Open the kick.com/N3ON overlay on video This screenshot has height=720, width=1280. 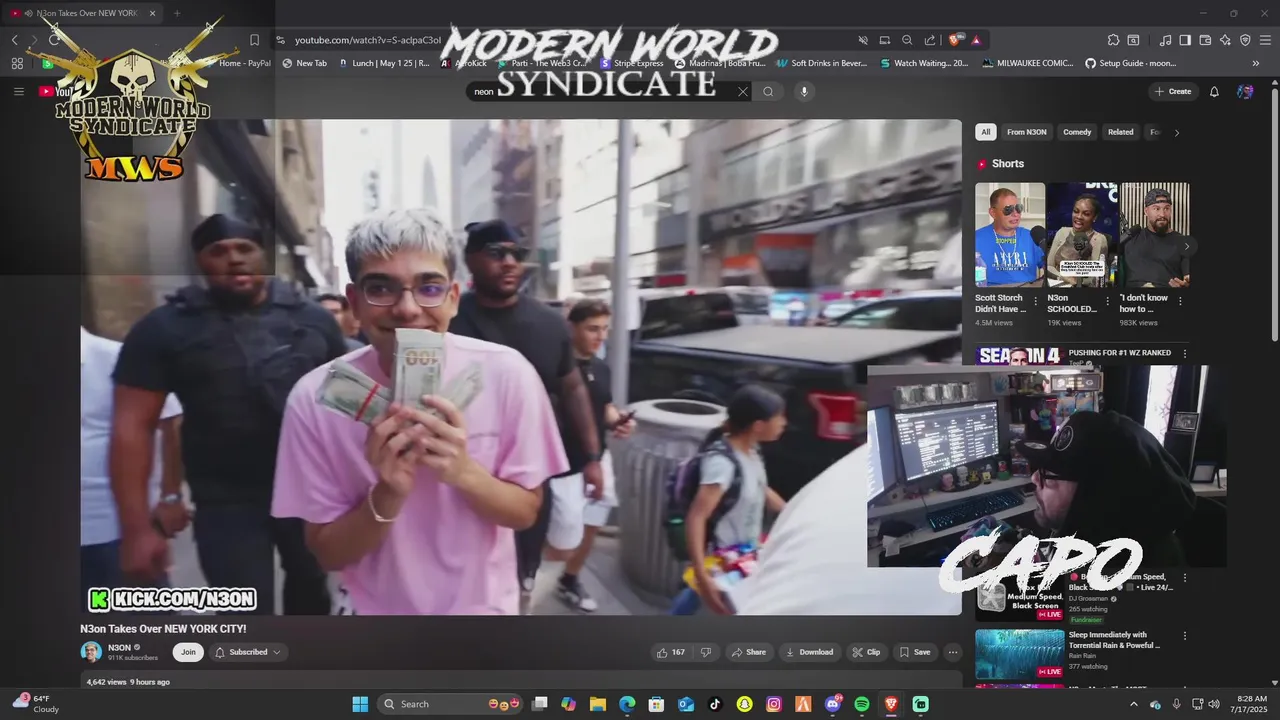tap(172, 599)
